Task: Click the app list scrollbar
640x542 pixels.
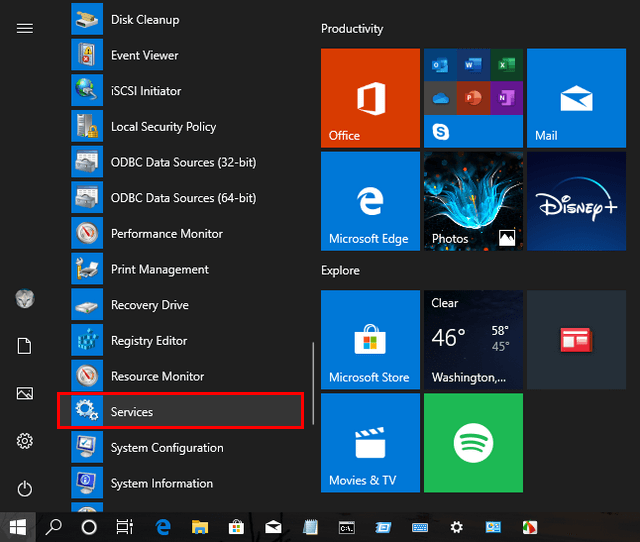Action: click(313, 383)
